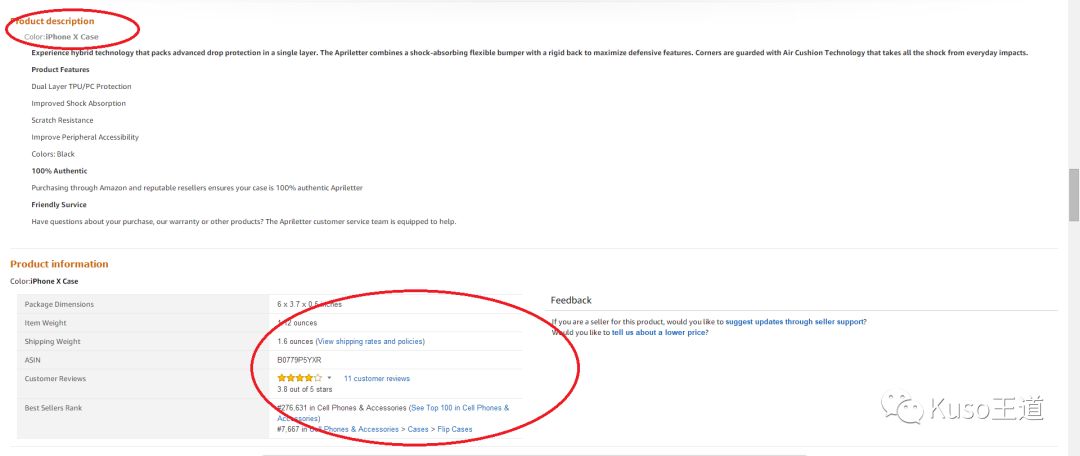Viewport: 1080px width, 456px height.
Task: Click the 100% Authentic heading
Action: pyautogui.click(x=59, y=171)
